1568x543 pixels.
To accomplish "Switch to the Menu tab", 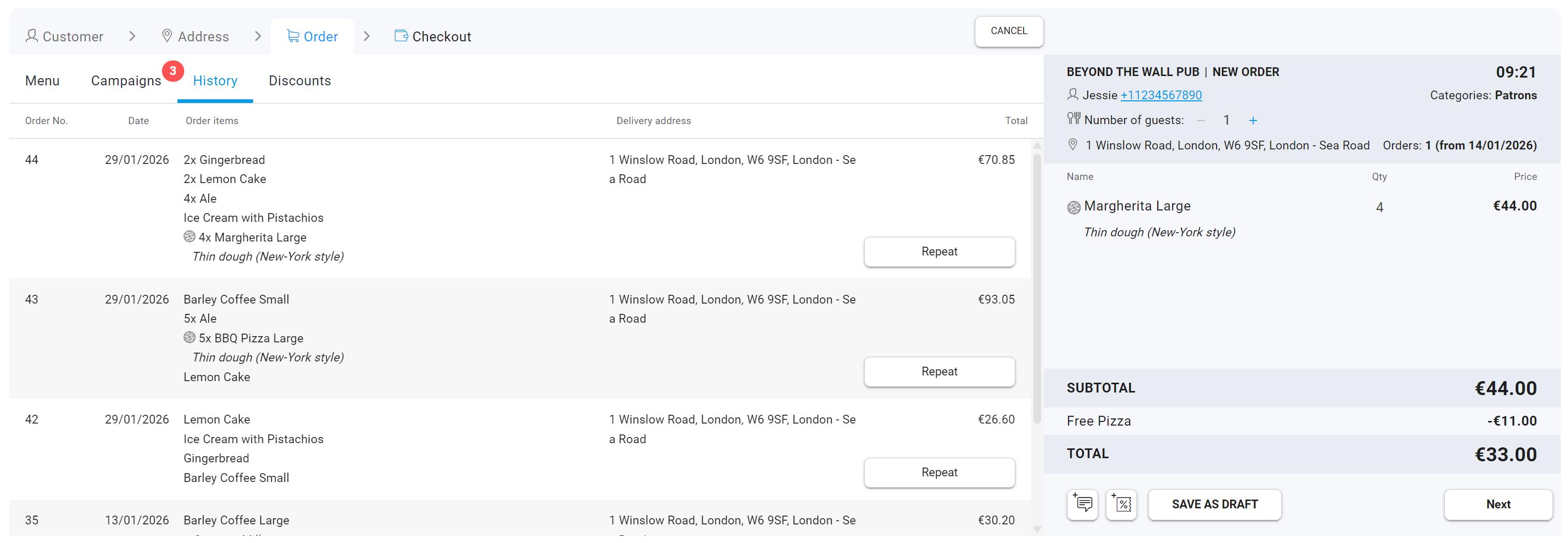I will pos(42,80).
